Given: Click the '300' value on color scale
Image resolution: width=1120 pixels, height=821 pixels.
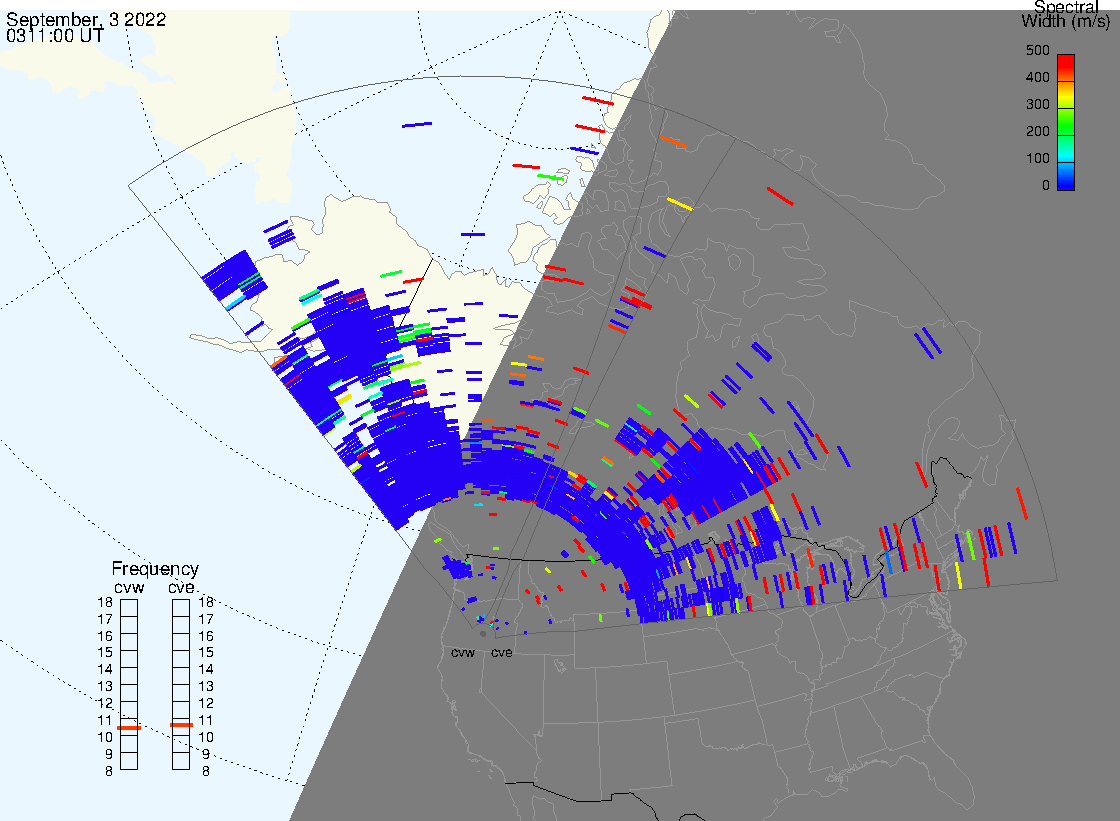Looking at the screenshot, I should click(x=1037, y=104).
